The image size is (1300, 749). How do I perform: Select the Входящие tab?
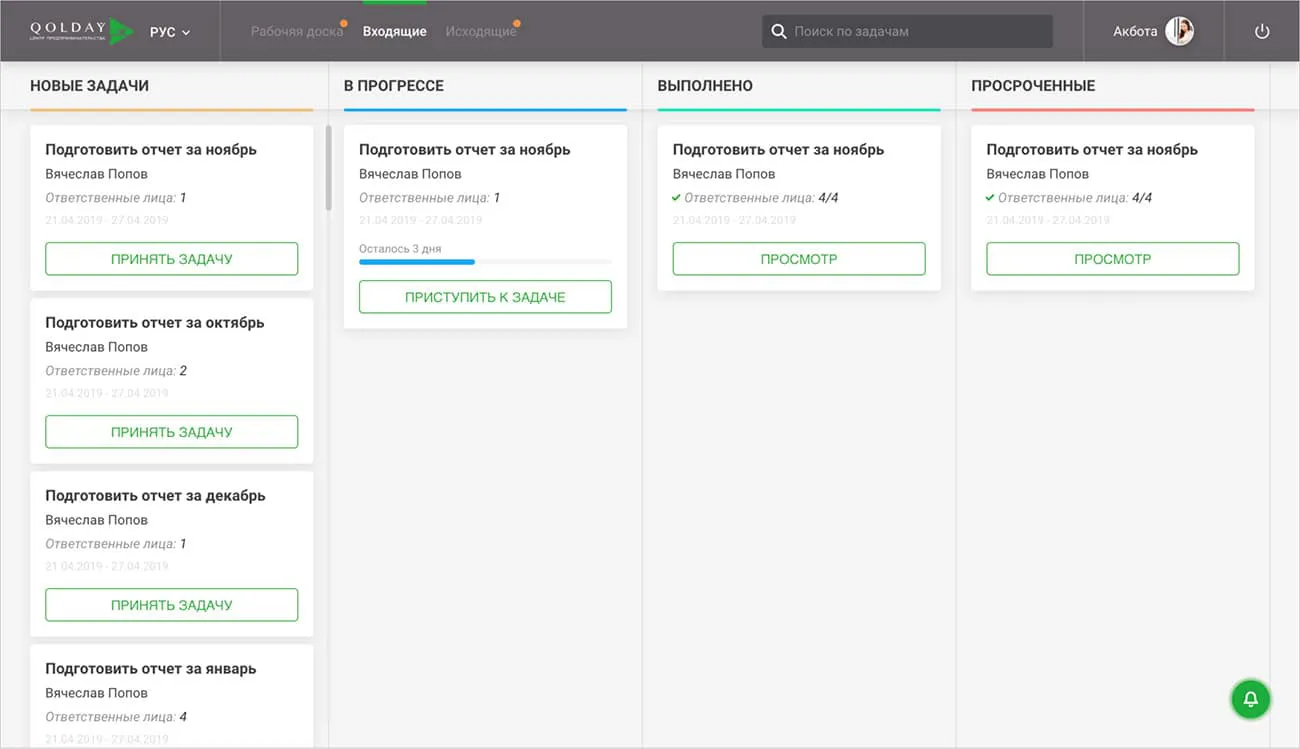click(x=394, y=31)
